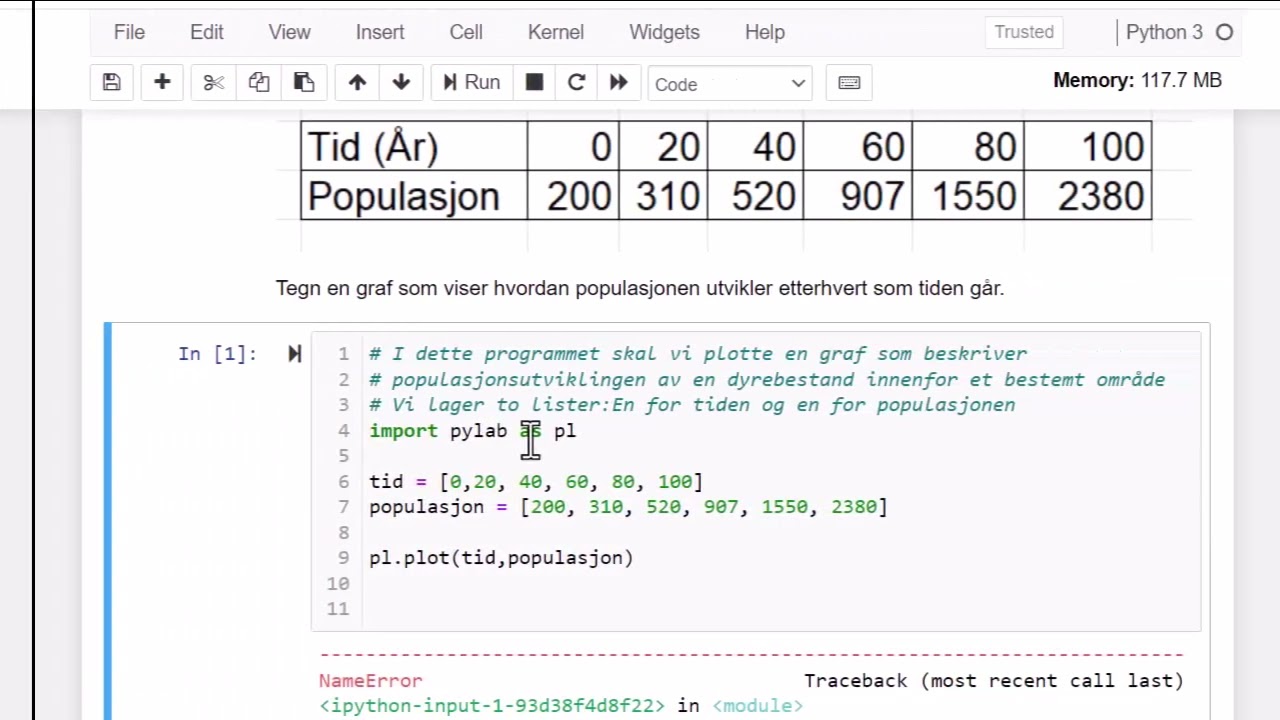Paste cells below icon

click(304, 82)
